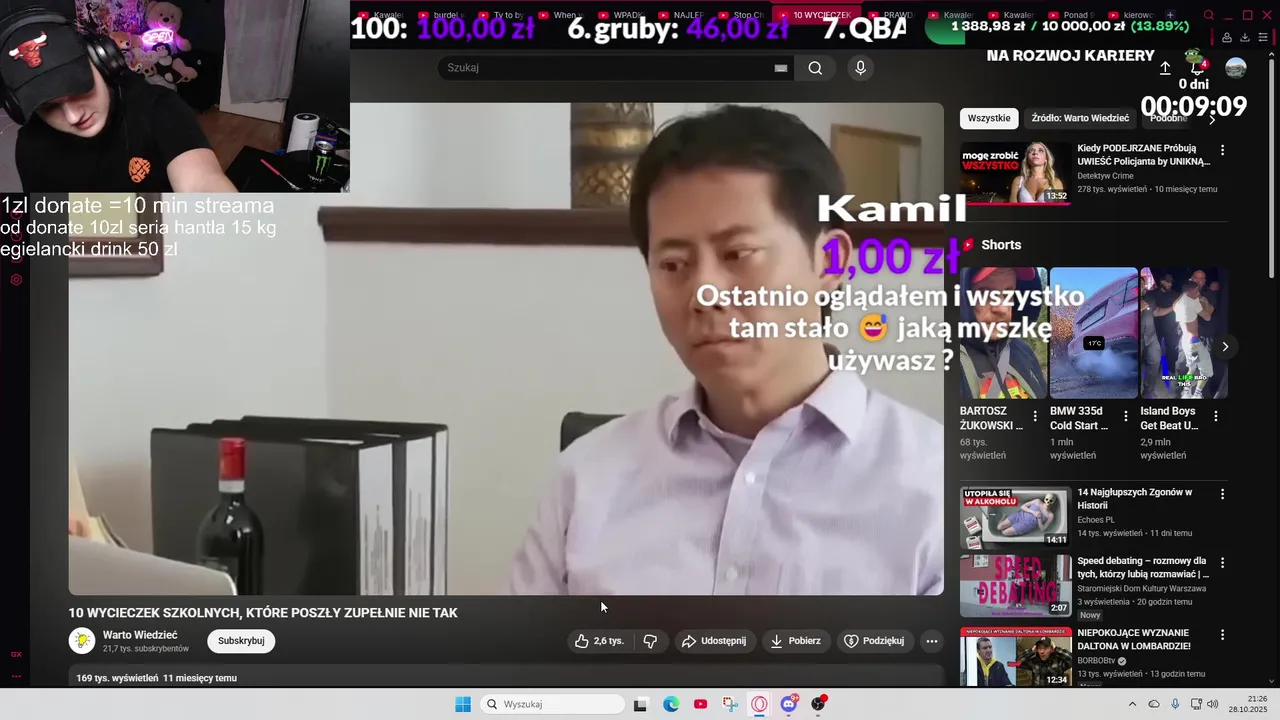Play the BMW 335d Cold Start short

pyautogui.click(x=1094, y=333)
